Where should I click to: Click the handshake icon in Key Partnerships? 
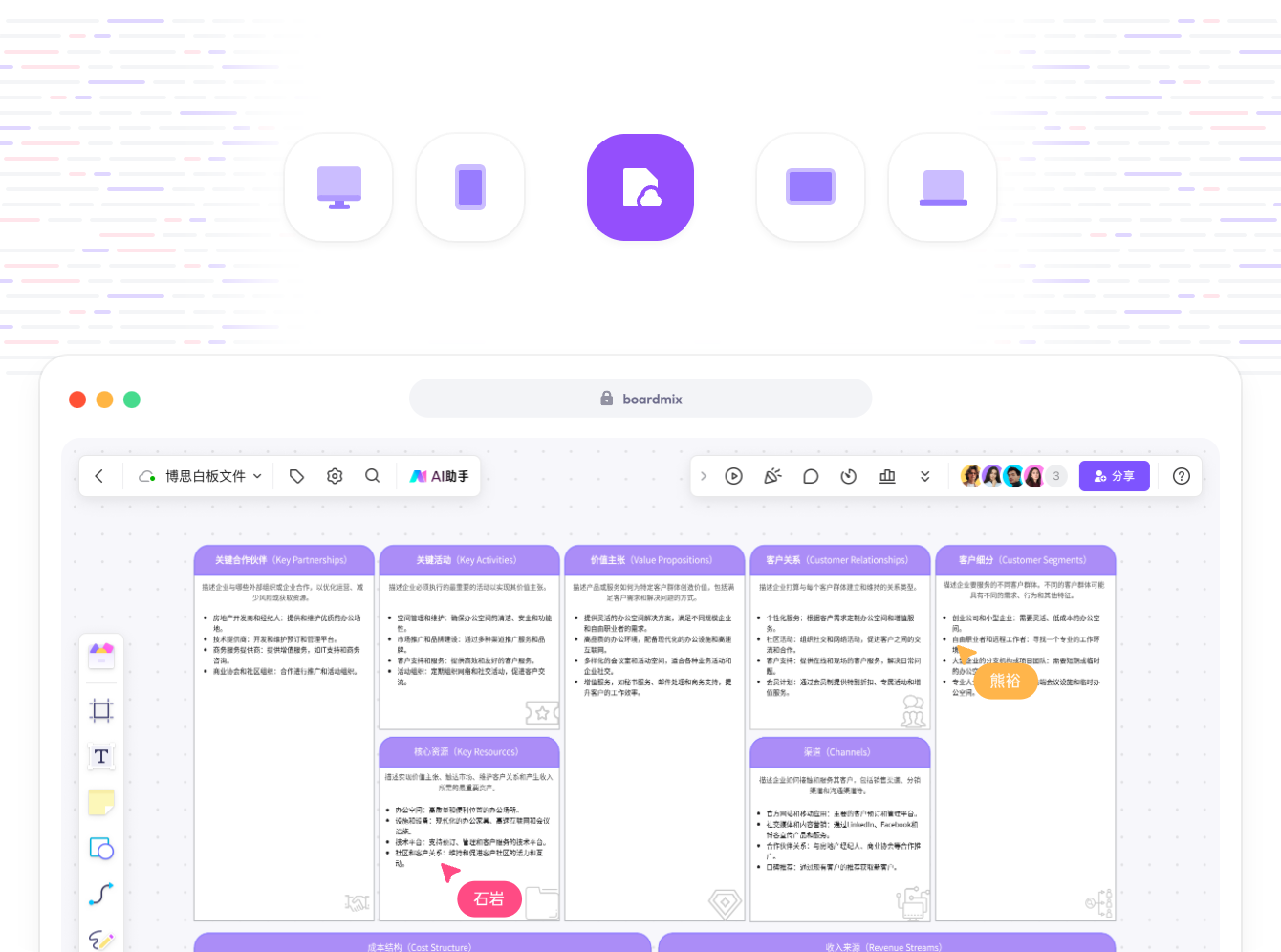click(x=357, y=902)
